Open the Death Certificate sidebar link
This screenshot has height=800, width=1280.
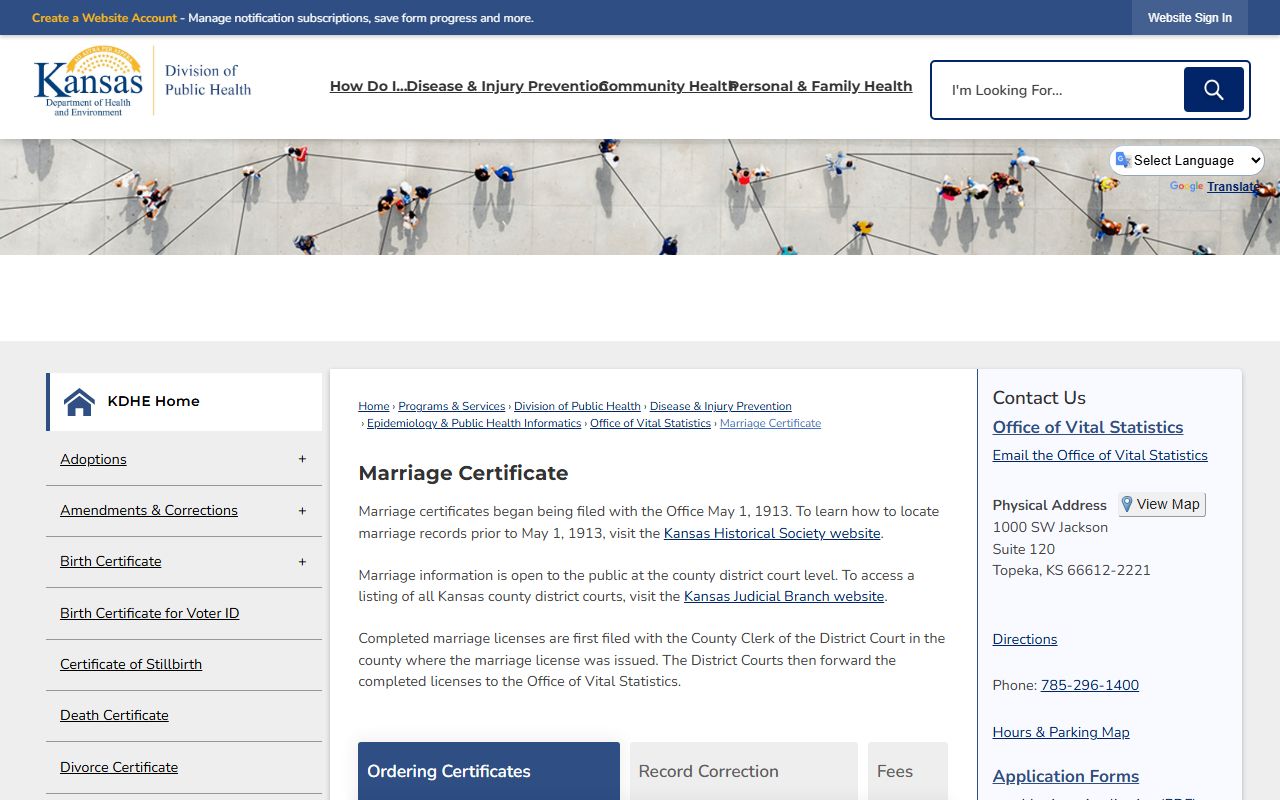(114, 715)
